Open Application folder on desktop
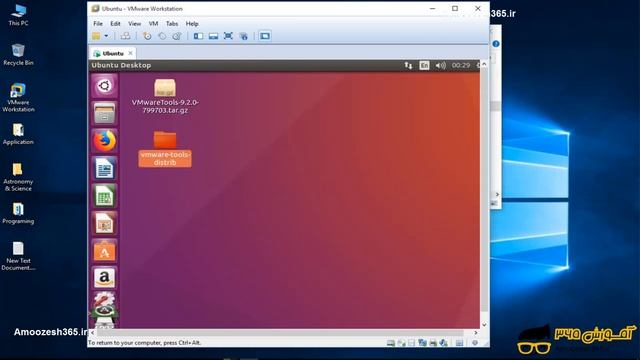640x360 pixels. [18, 134]
